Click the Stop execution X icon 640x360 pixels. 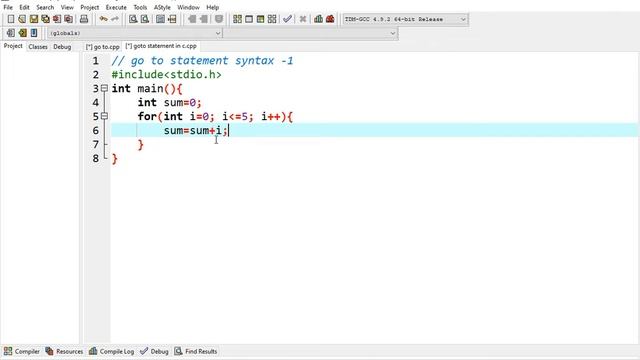coord(302,19)
